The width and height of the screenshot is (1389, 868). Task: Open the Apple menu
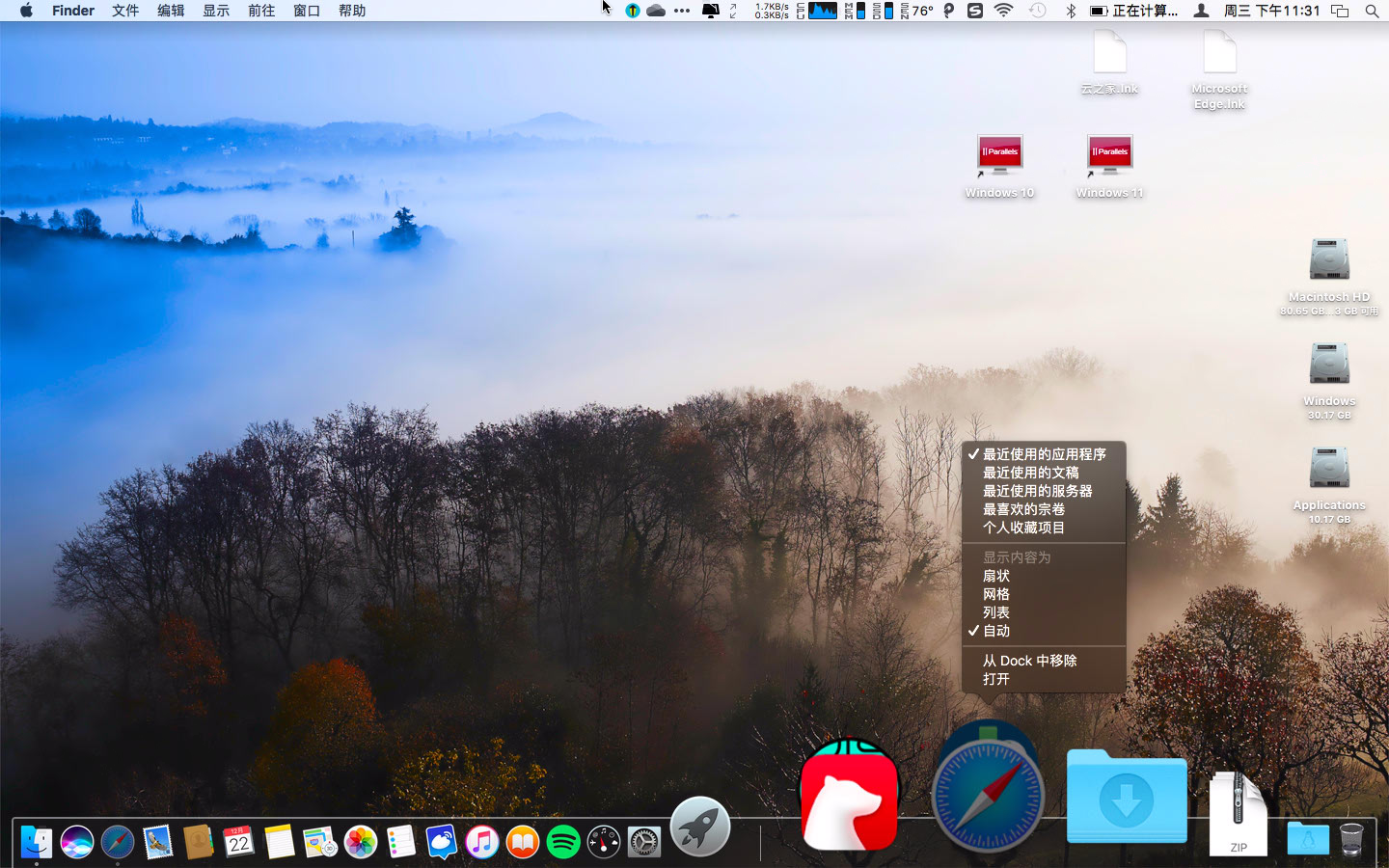point(26,11)
